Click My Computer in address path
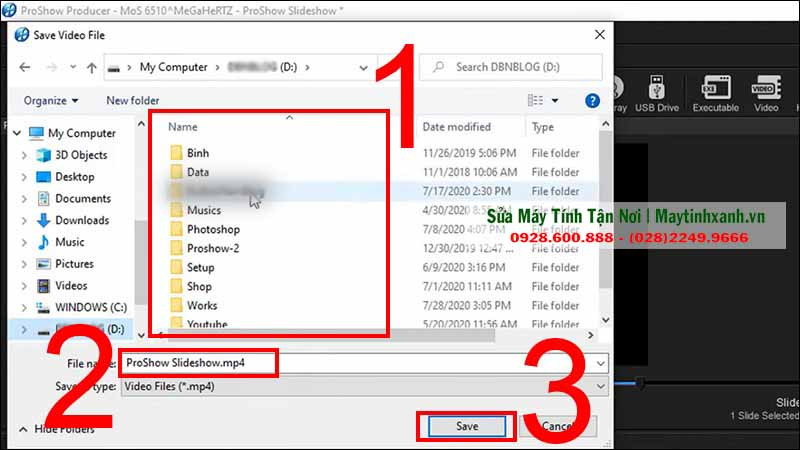800x450 pixels. [173, 67]
